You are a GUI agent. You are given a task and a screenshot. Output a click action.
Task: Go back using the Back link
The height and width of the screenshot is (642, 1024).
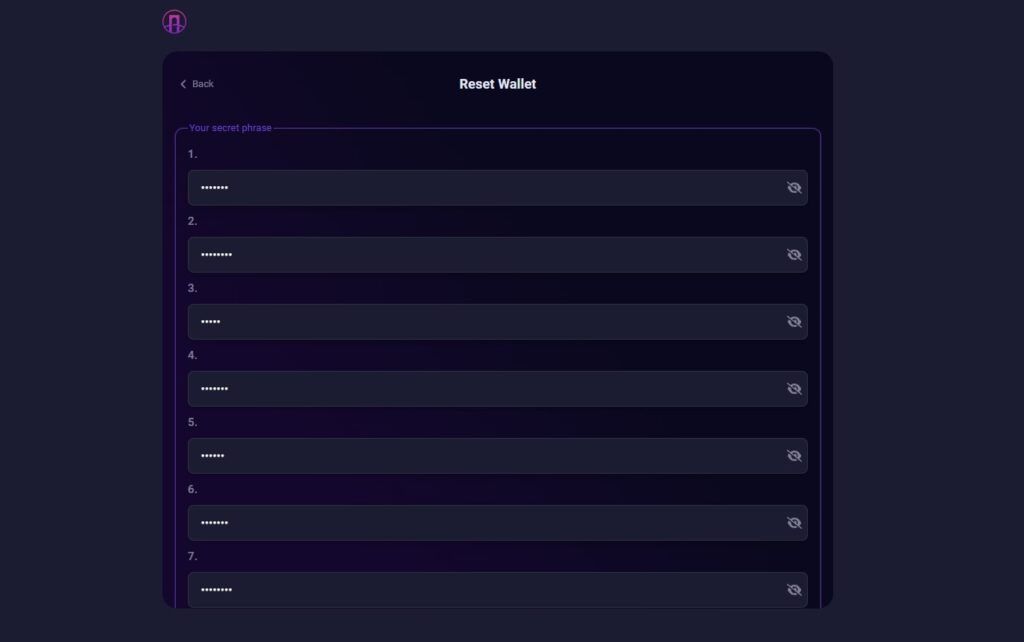197,84
